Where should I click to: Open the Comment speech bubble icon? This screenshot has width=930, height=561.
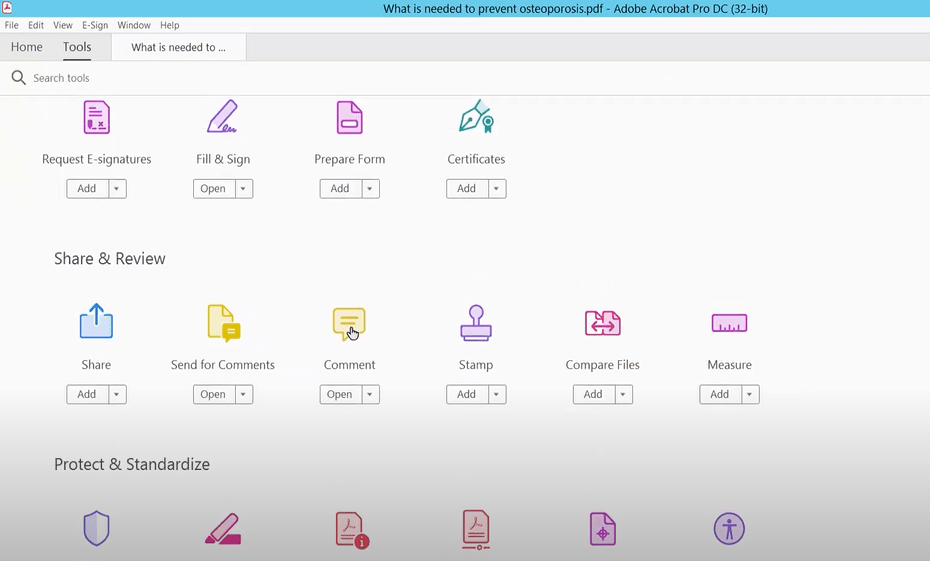pos(349,323)
